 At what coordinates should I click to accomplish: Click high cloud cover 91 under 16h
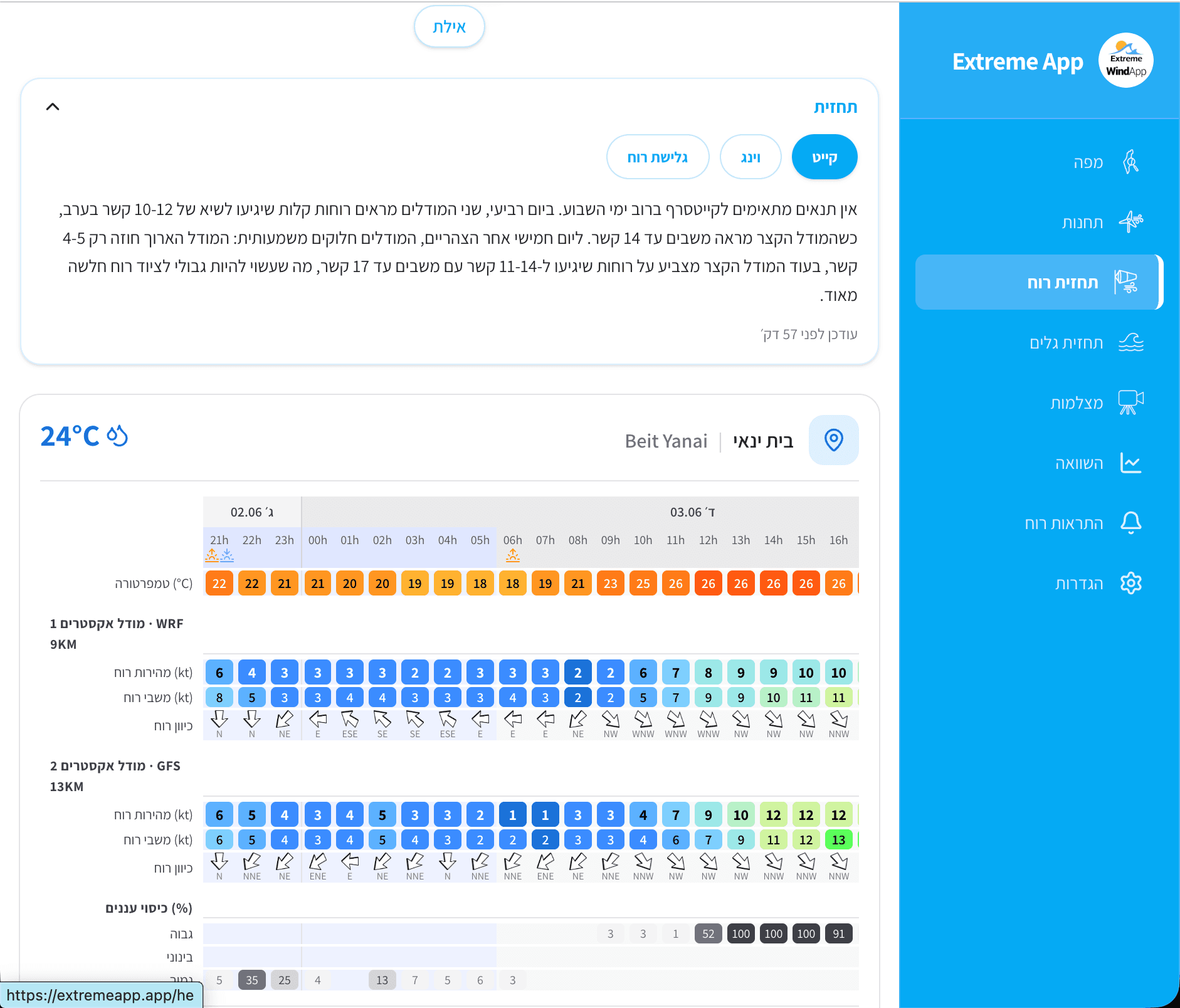coord(839,933)
